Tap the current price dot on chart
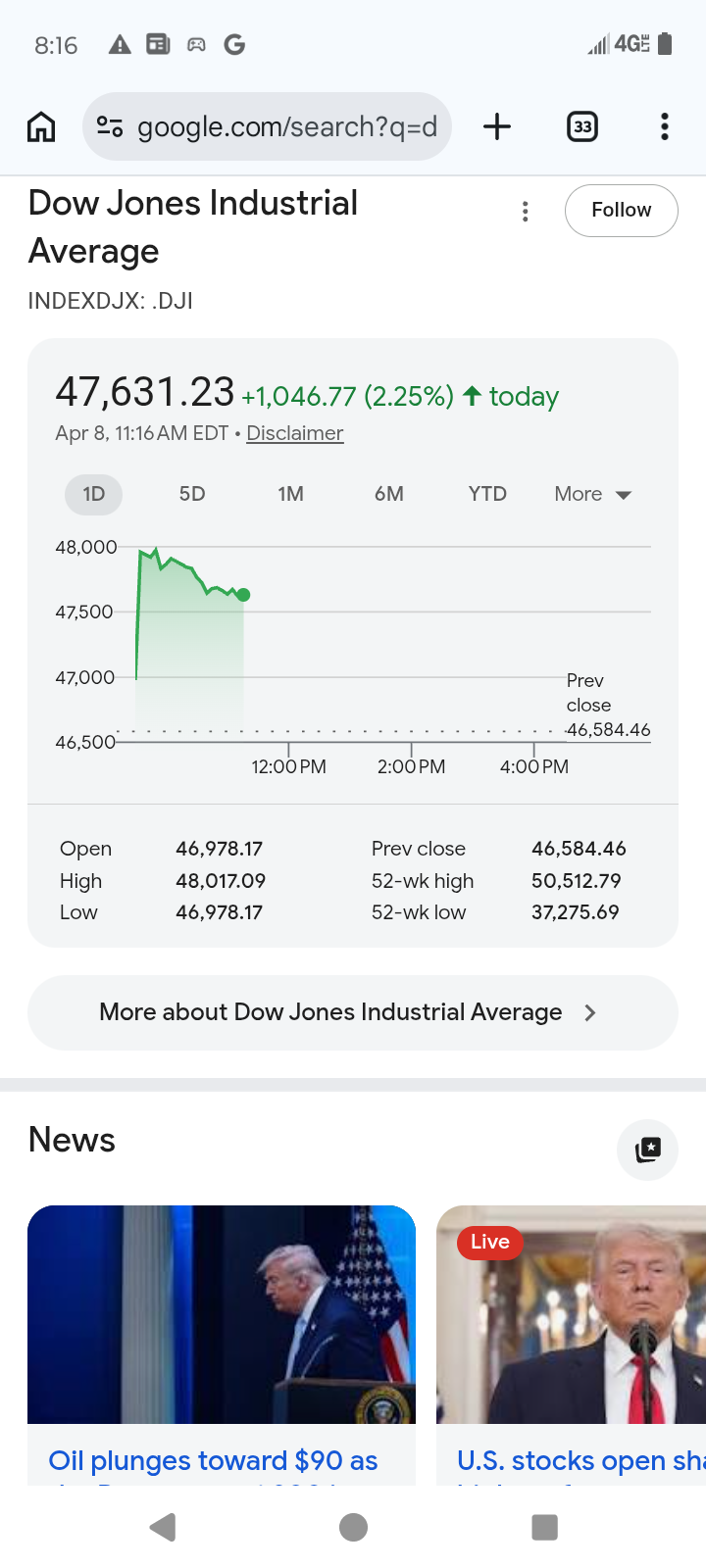This screenshot has height=1568, width=706. tap(244, 595)
